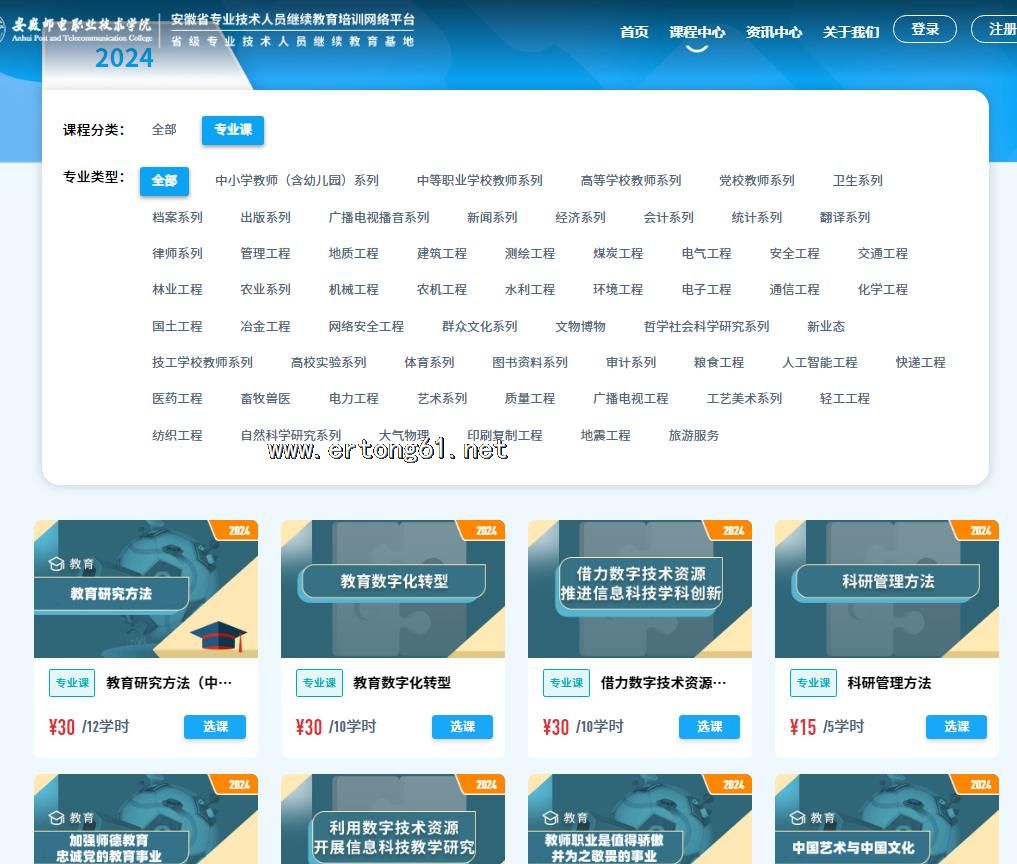Open the 教育数字化转型 course thumbnail
1017x864 pixels.
pos(393,588)
